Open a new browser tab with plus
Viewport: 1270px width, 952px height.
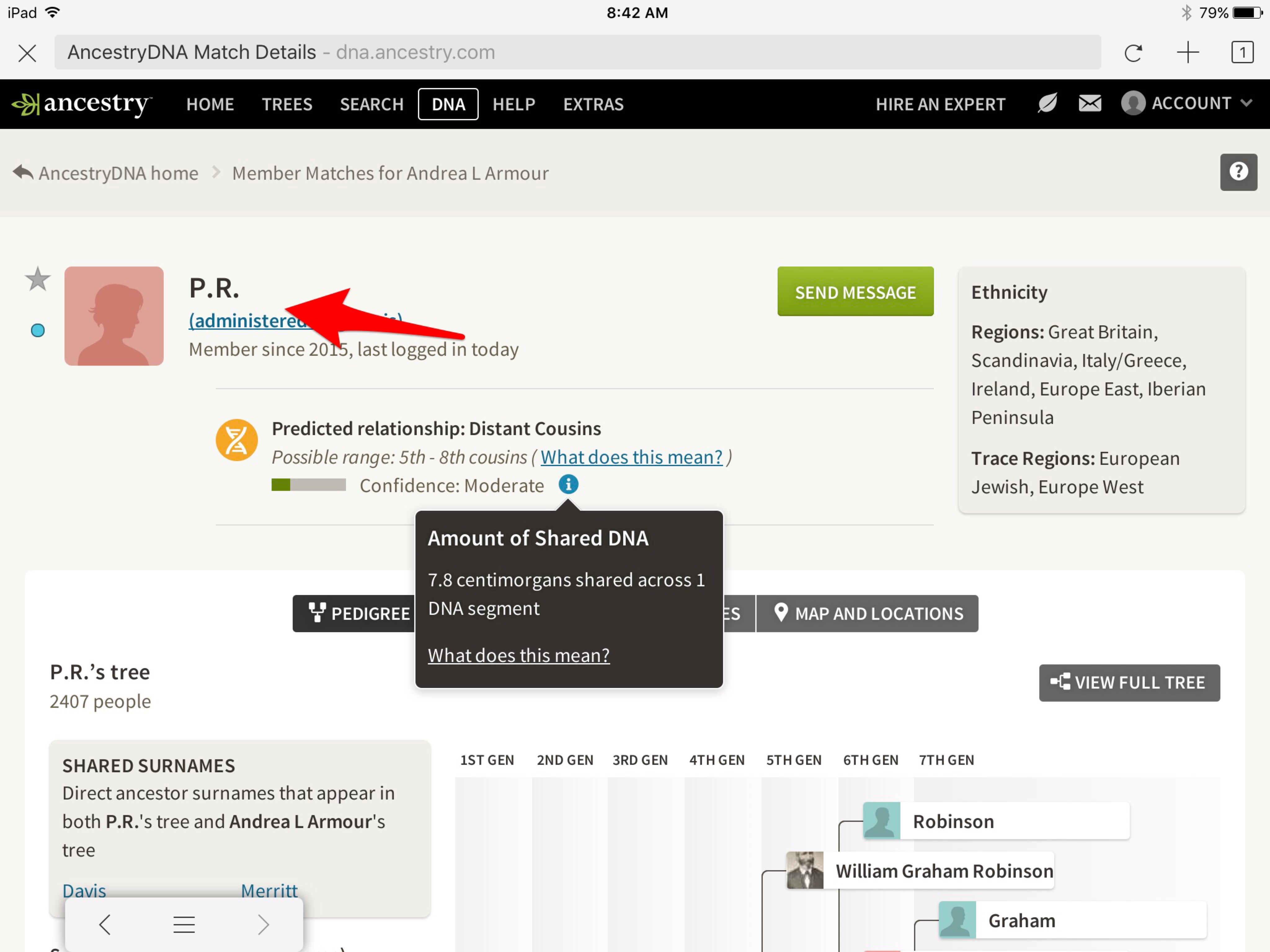point(1187,53)
